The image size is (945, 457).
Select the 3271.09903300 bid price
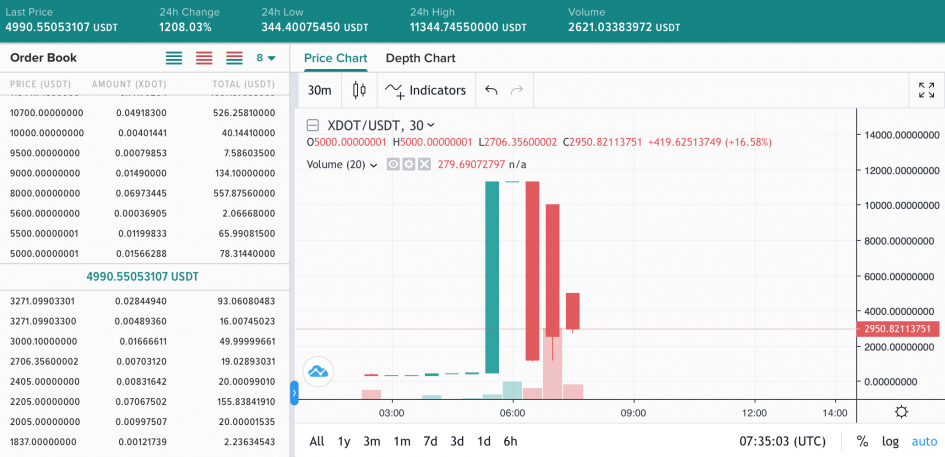[x=45, y=321]
